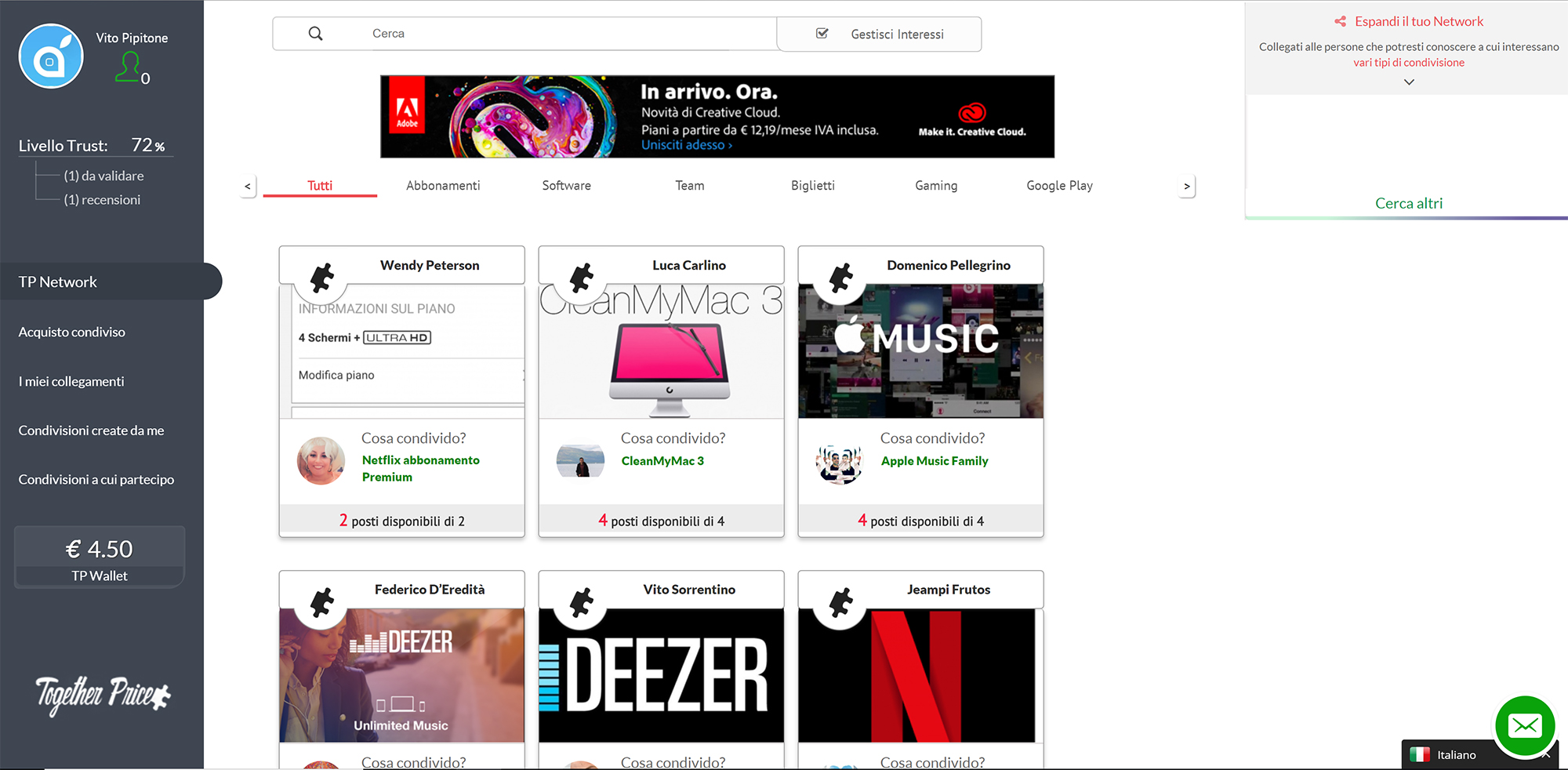
Task: Click Vito Pipitone's profile avatar
Action: 51,56
